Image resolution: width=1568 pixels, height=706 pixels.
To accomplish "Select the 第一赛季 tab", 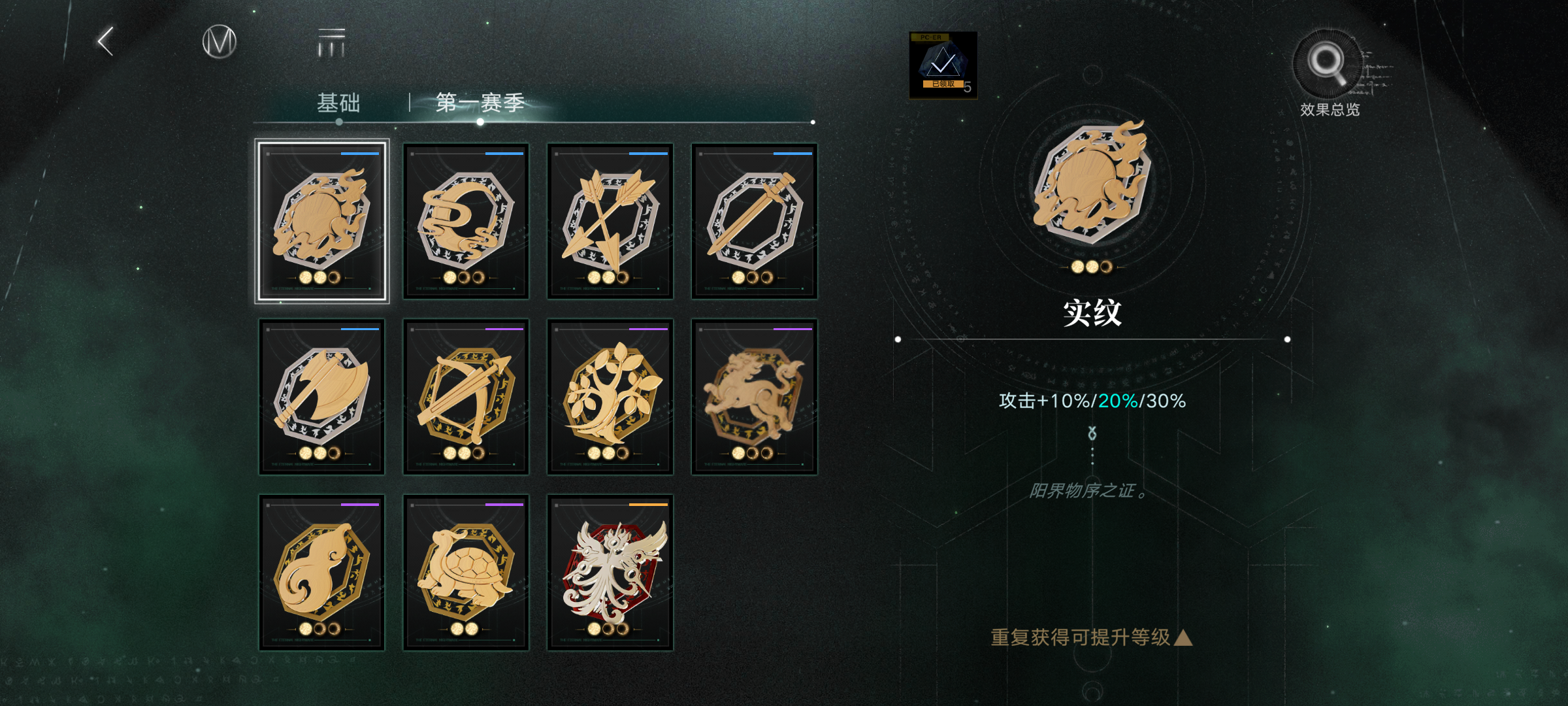I will [480, 103].
